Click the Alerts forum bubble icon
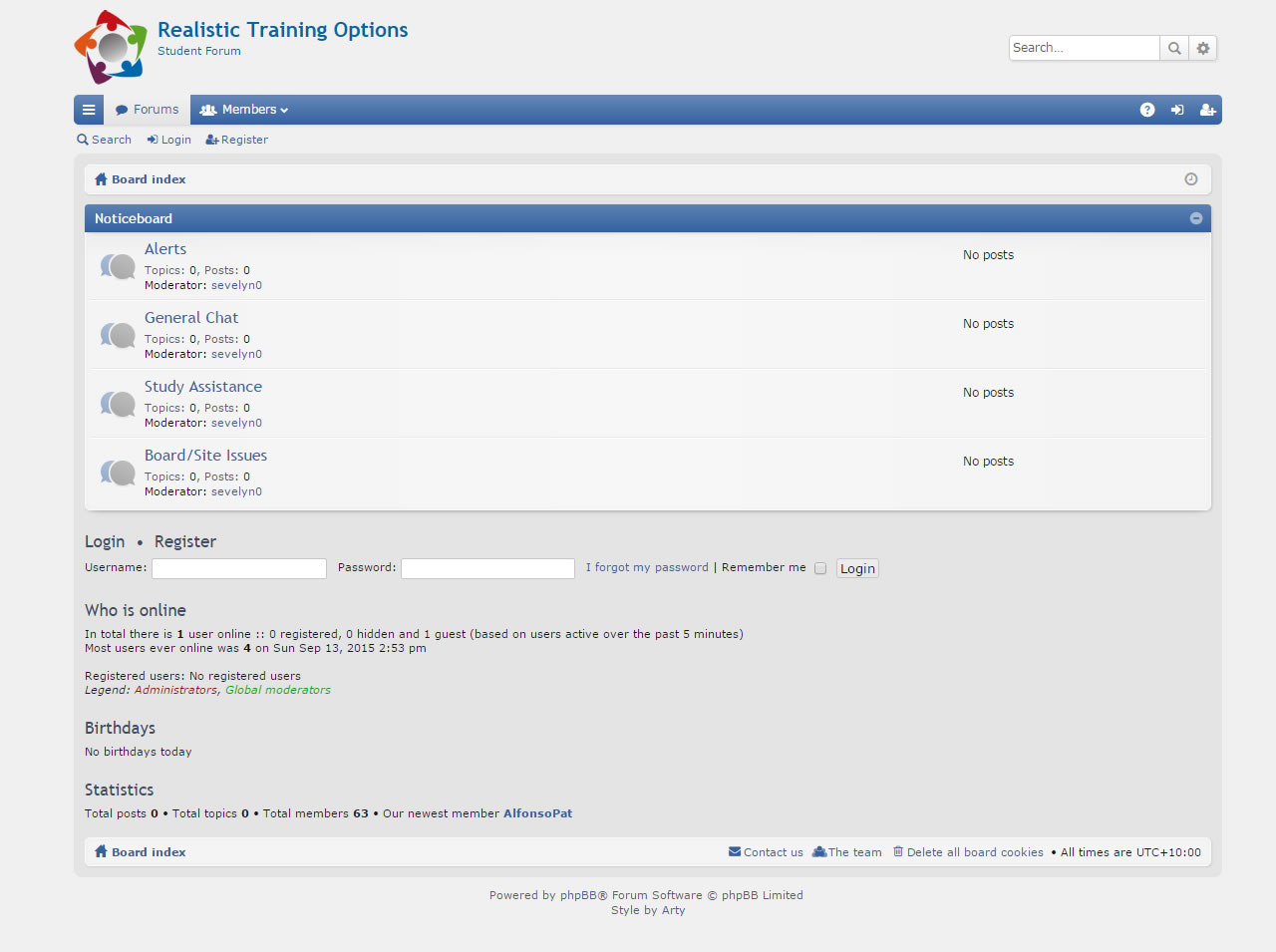Image resolution: width=1276 pixels, height=952 pixels. click(x=118, y=266)
